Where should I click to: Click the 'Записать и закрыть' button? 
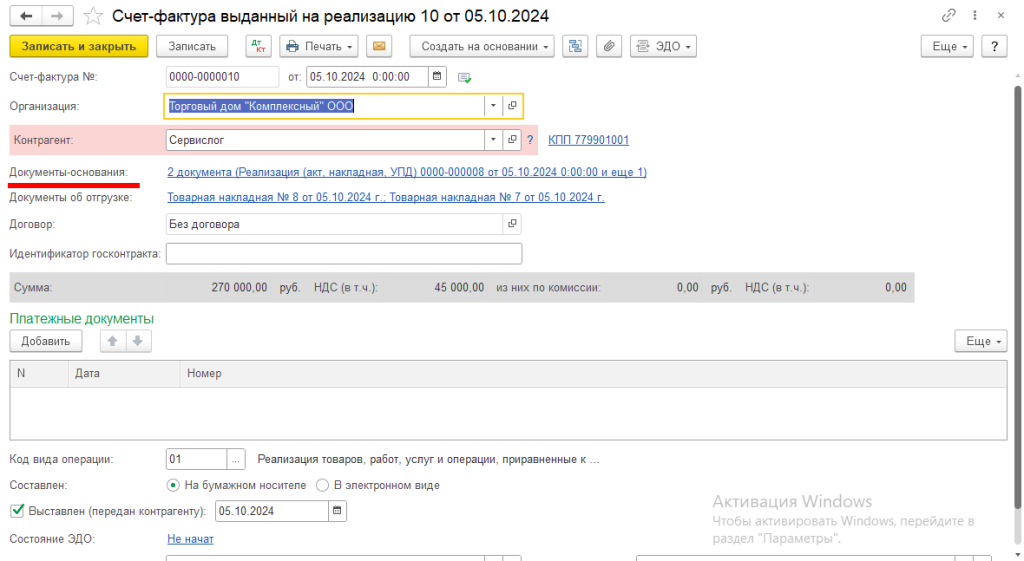click(79, 47)
